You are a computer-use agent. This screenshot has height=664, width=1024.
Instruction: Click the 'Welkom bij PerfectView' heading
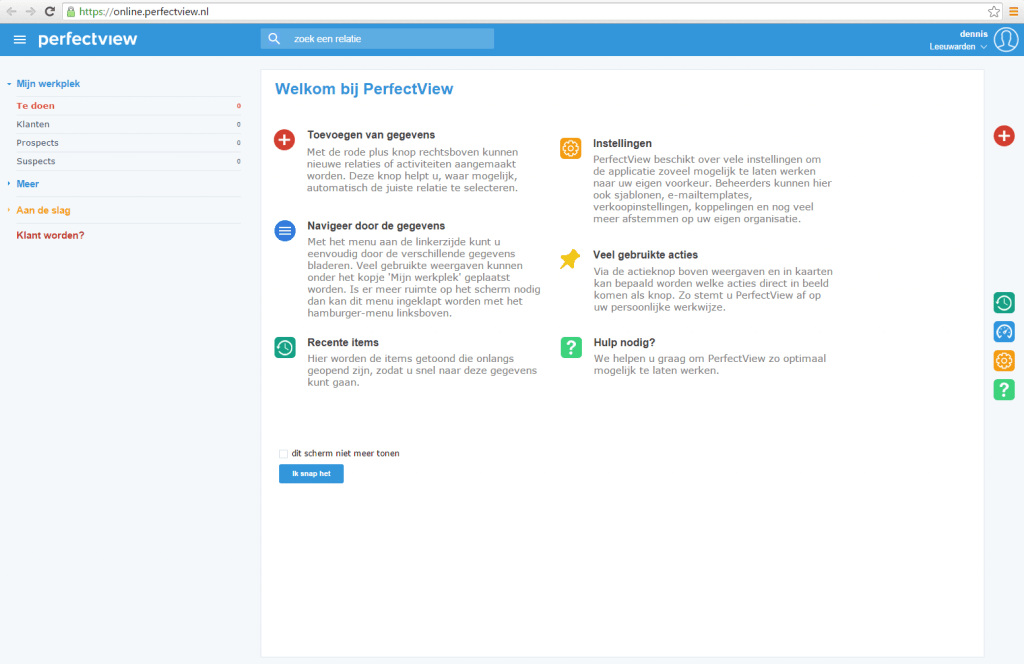click(x=364, y=89)
